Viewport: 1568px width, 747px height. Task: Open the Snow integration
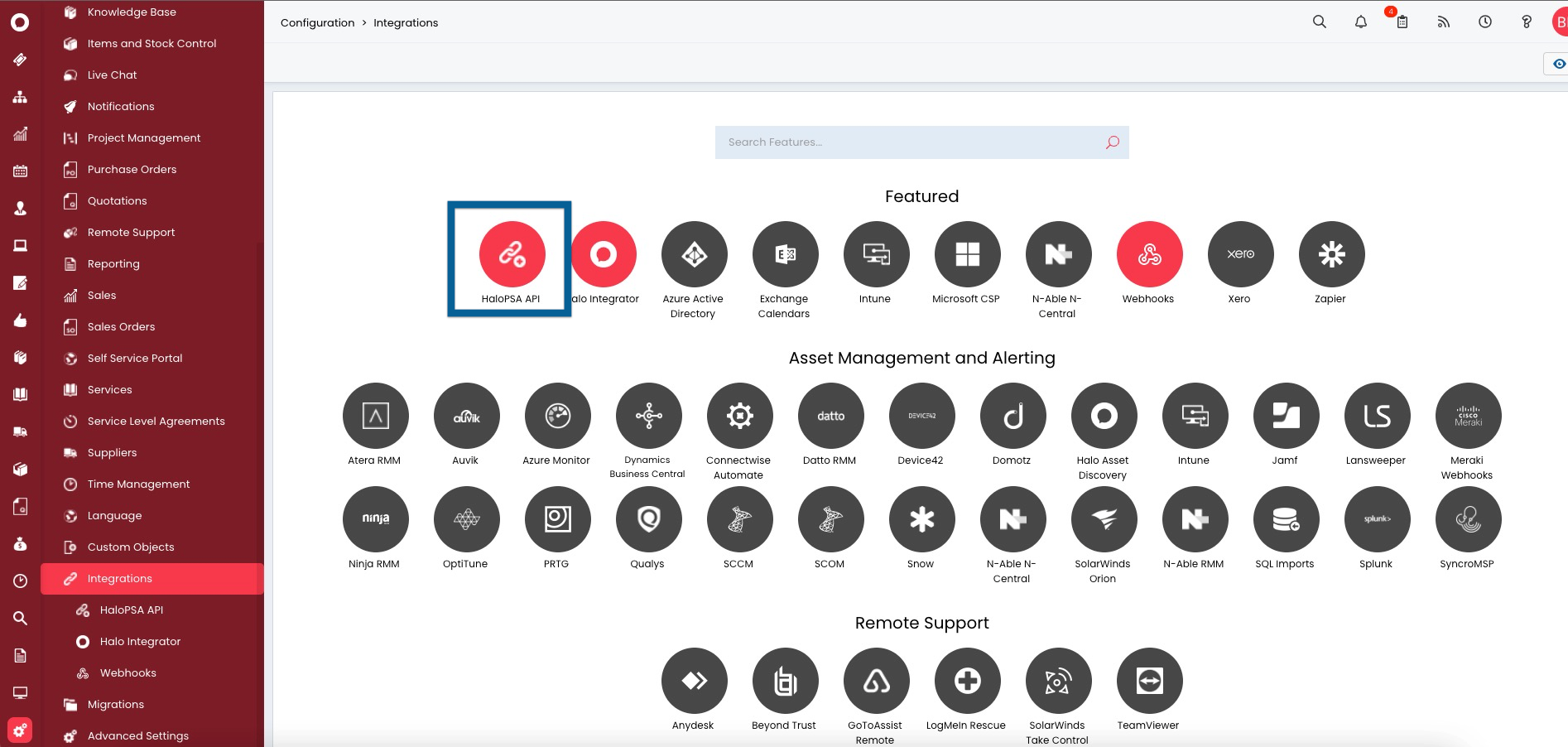pos(921,519)
